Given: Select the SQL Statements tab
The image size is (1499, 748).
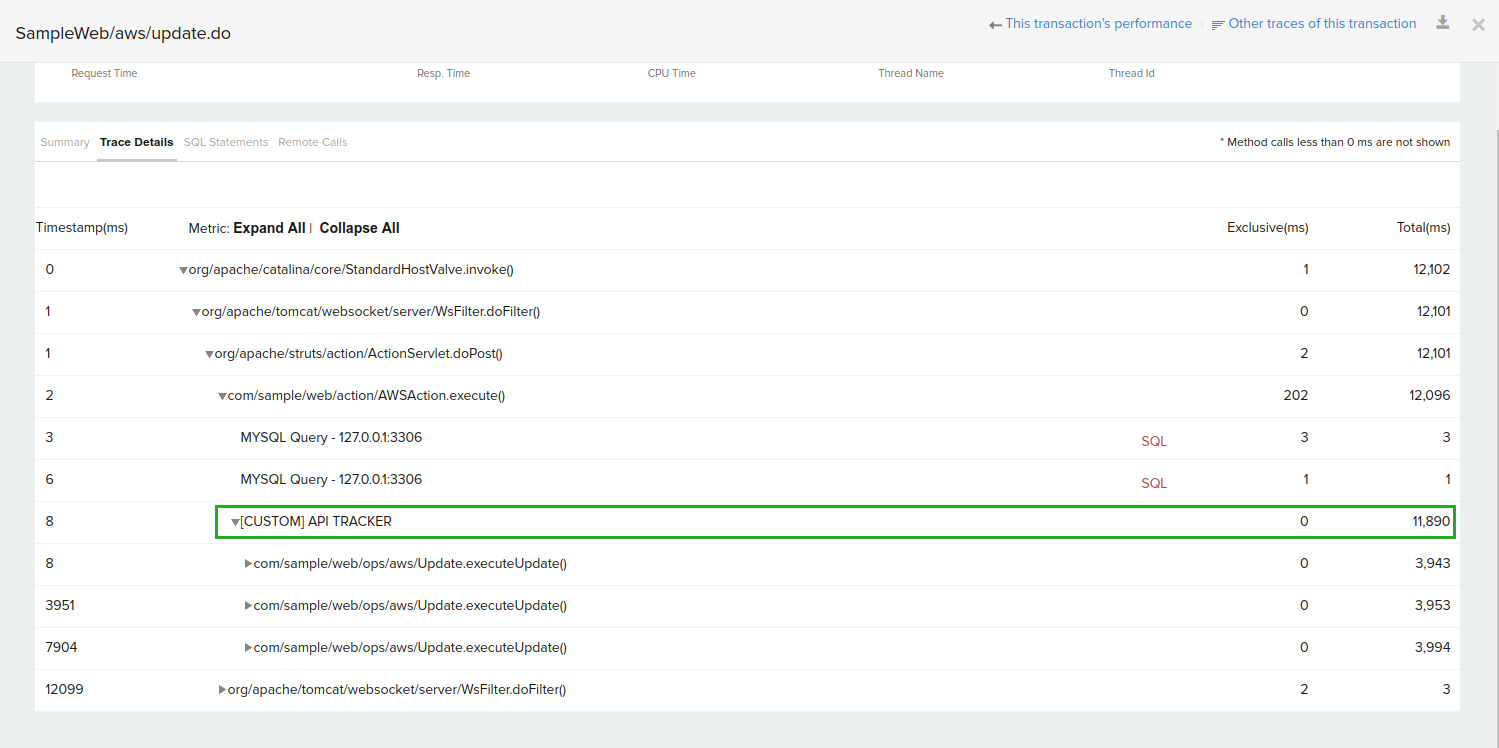Looking at the screenshot, I should pyautogui.click(x=226, y=142).
